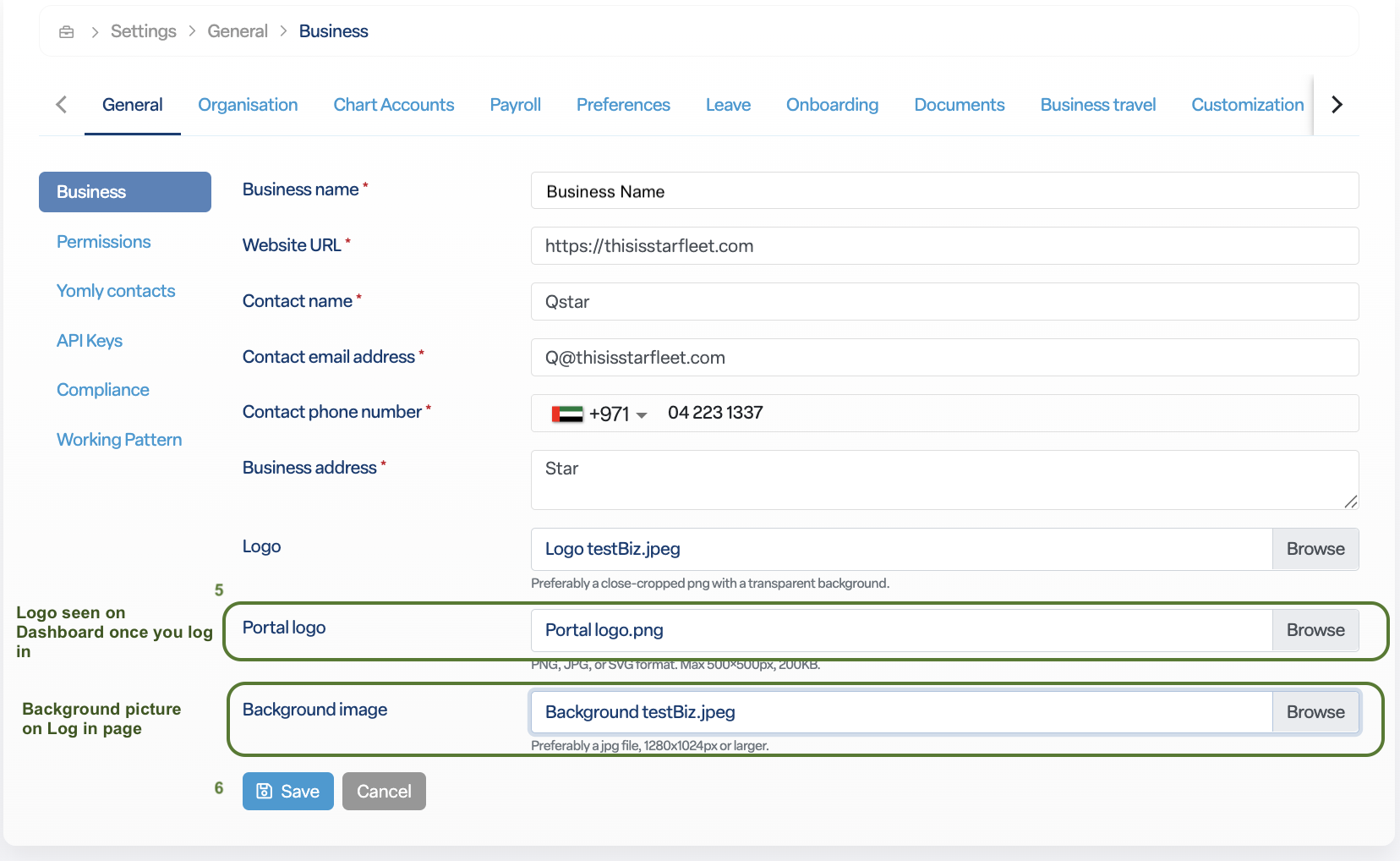This screenshot has width=1400, height=861.
Task: Click the Save button
Action: coord(287,792)
